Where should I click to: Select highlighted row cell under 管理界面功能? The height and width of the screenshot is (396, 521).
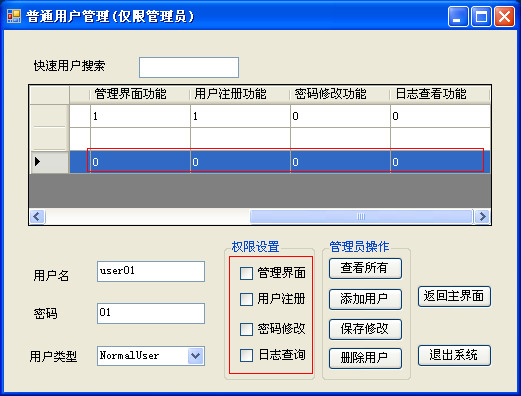(140, 162)
